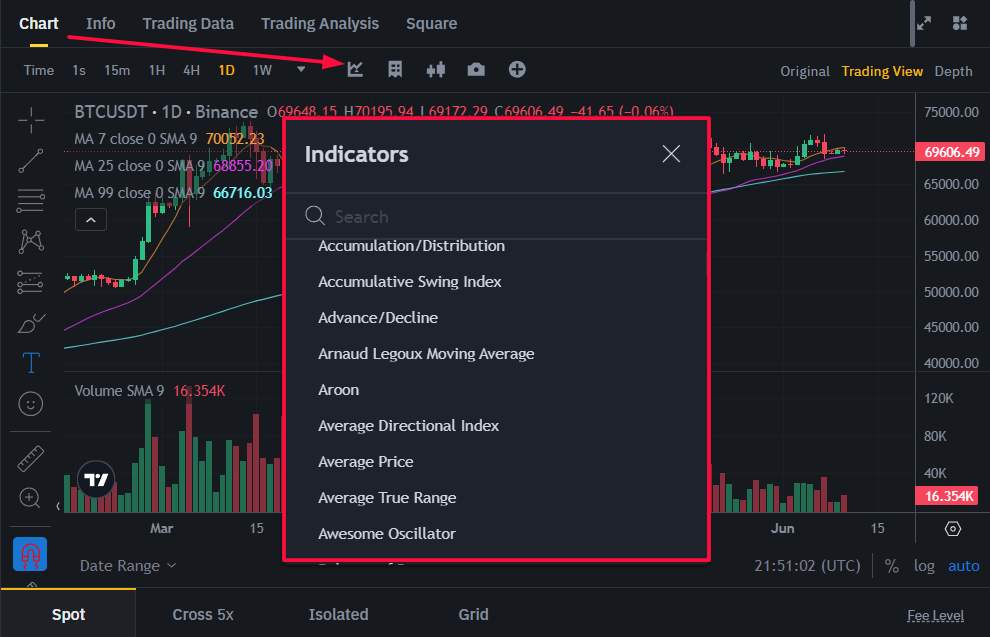
Task: Select the text annotation tool
Action: pyautogui.click(x=31, y=363)
